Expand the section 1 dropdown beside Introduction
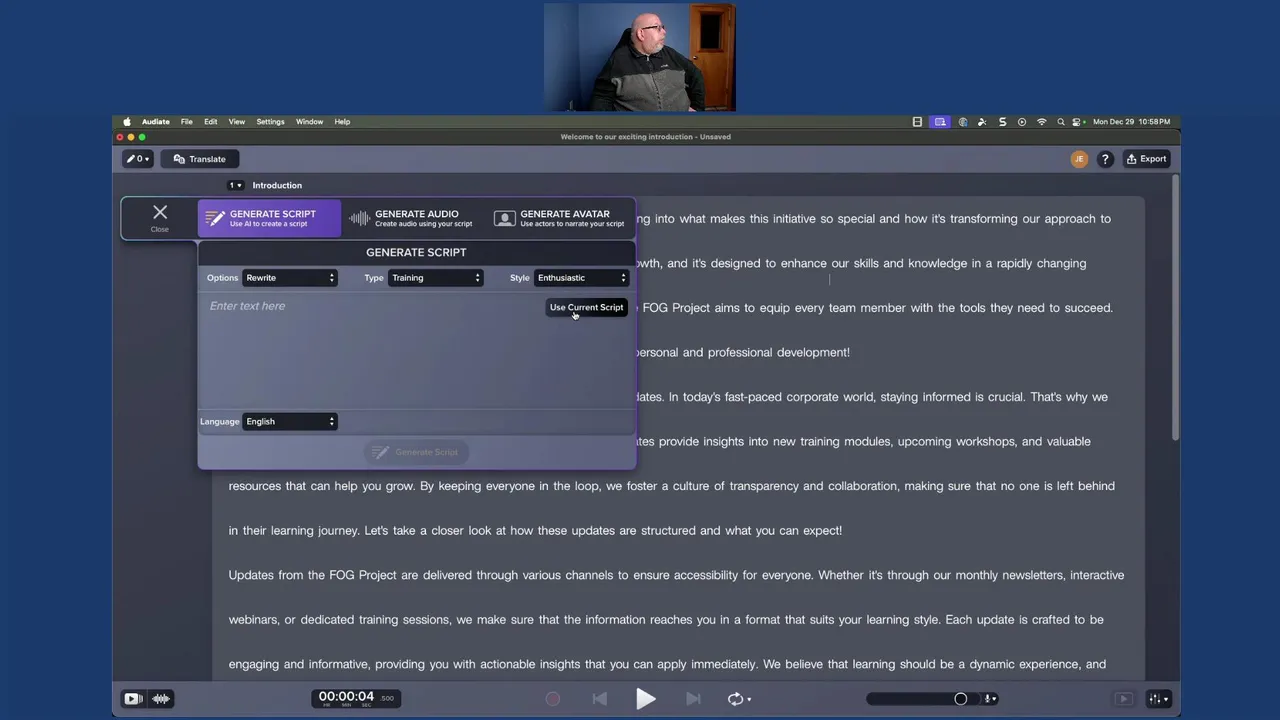Image resolution: width=1280 pixels, height=720 pixels. pyautogui.click(x=235, y=185)
